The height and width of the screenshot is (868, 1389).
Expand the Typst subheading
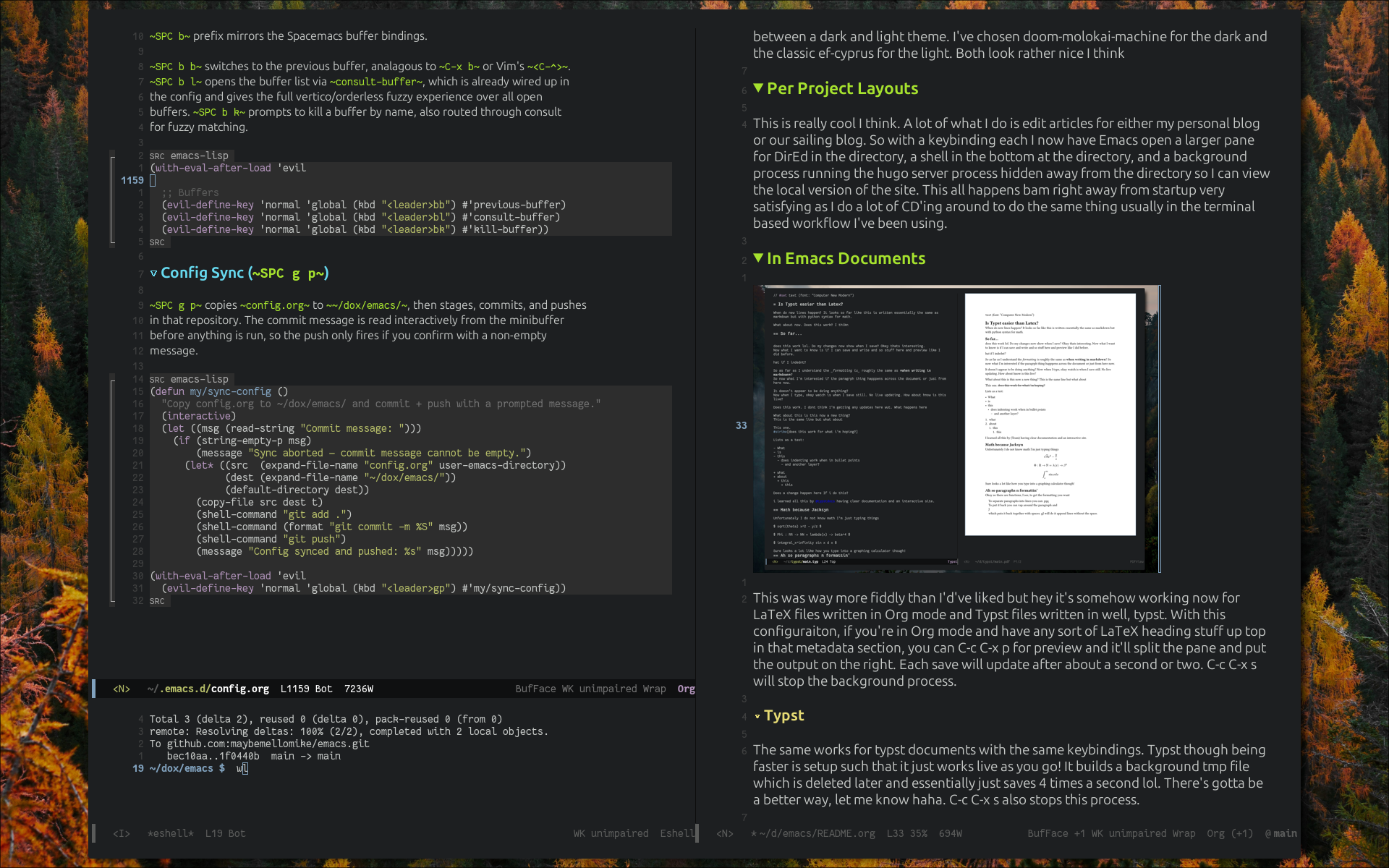pyautogui.click(x=757, y=715)
